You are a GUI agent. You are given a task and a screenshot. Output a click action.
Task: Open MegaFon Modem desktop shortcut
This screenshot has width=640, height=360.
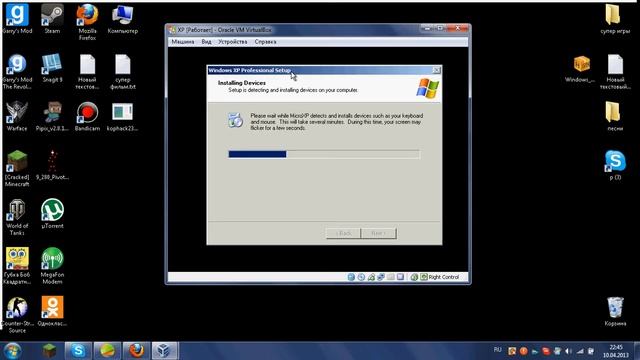click(52, 266)
